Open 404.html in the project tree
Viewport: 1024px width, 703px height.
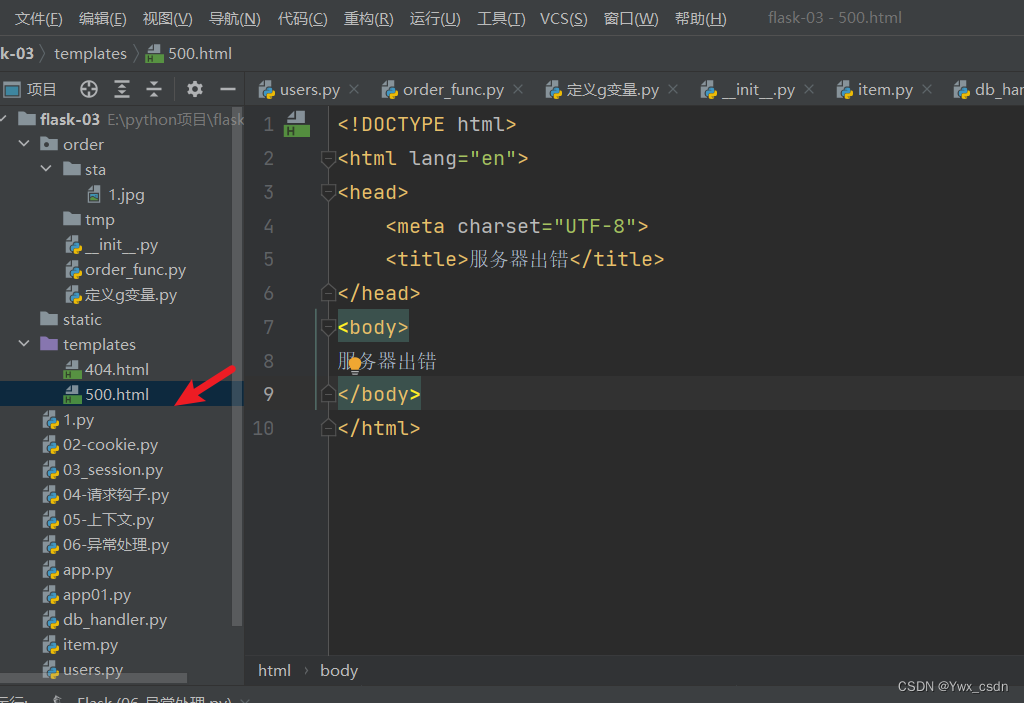click(x=116, y=369)
